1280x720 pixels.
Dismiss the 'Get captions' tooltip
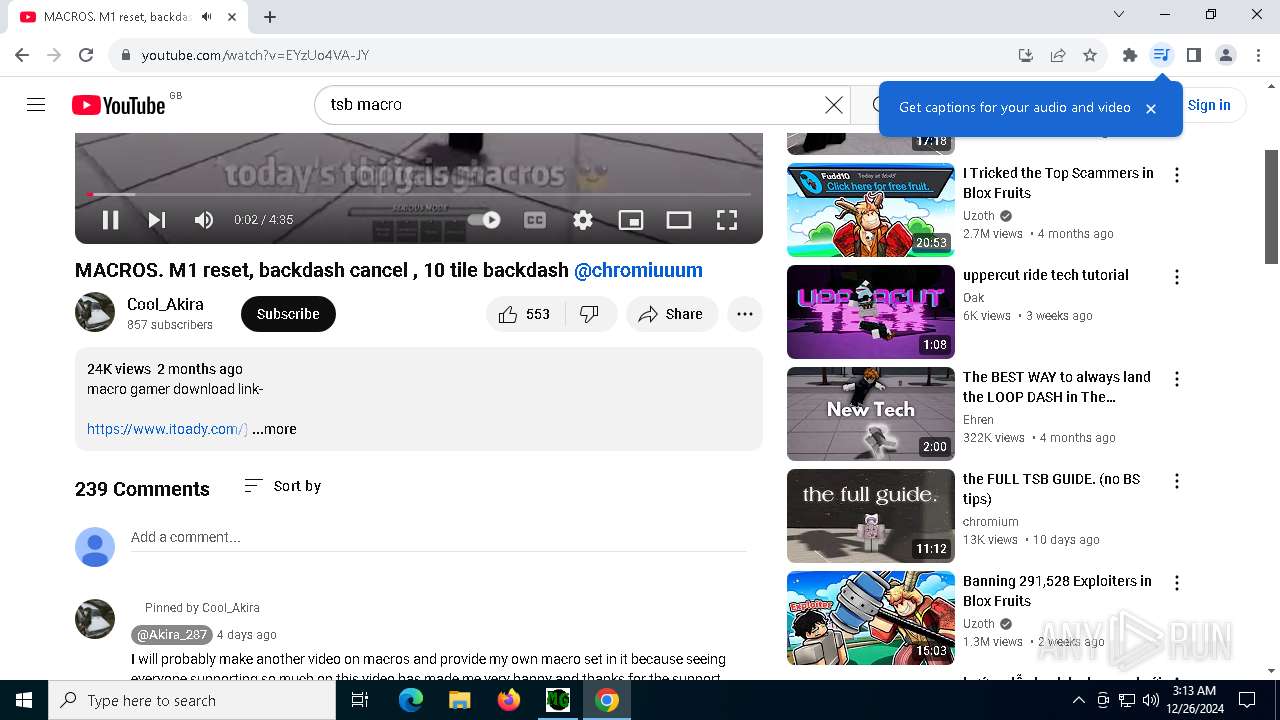(1151, 108)
